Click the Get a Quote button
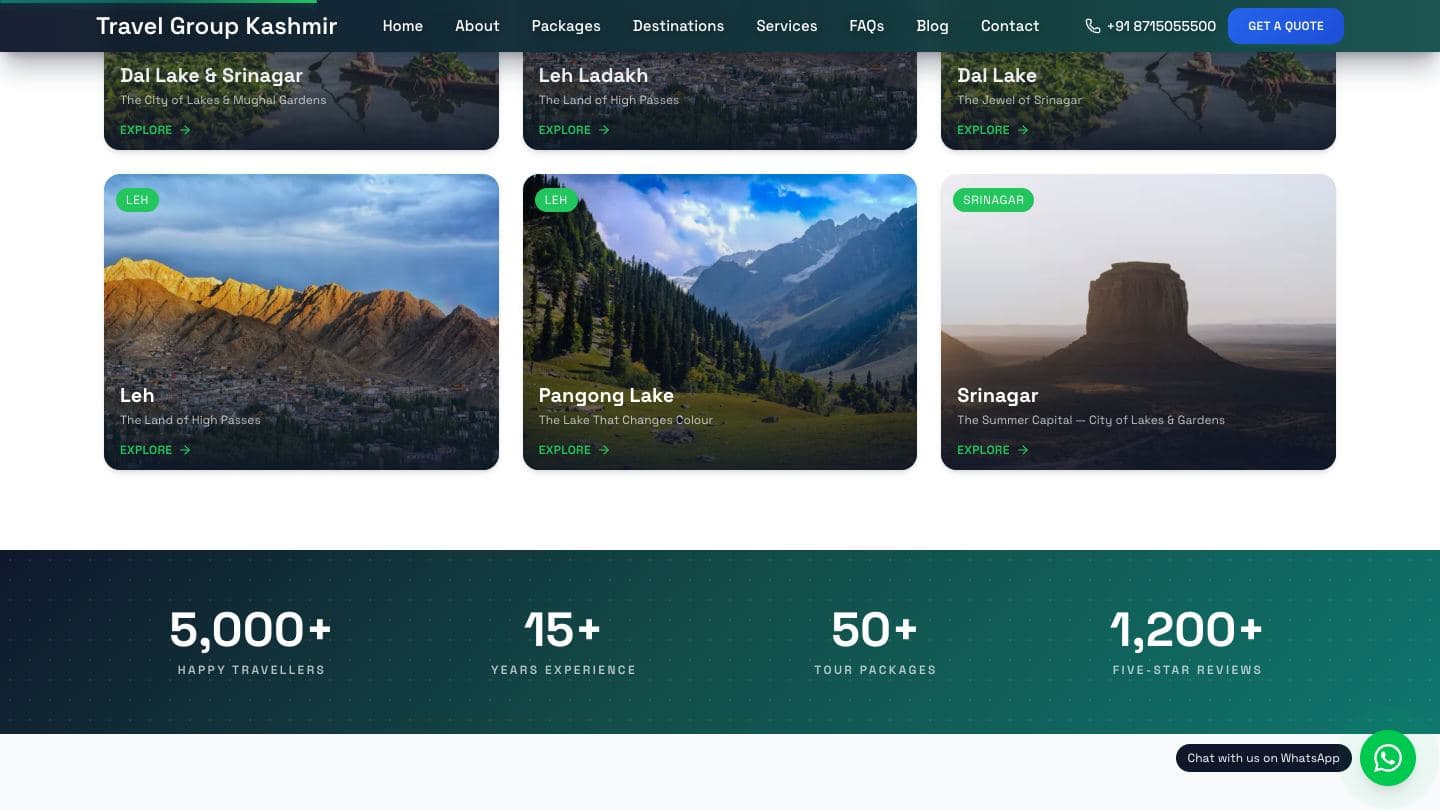 pyautogui.click(x=1286, y=26)
